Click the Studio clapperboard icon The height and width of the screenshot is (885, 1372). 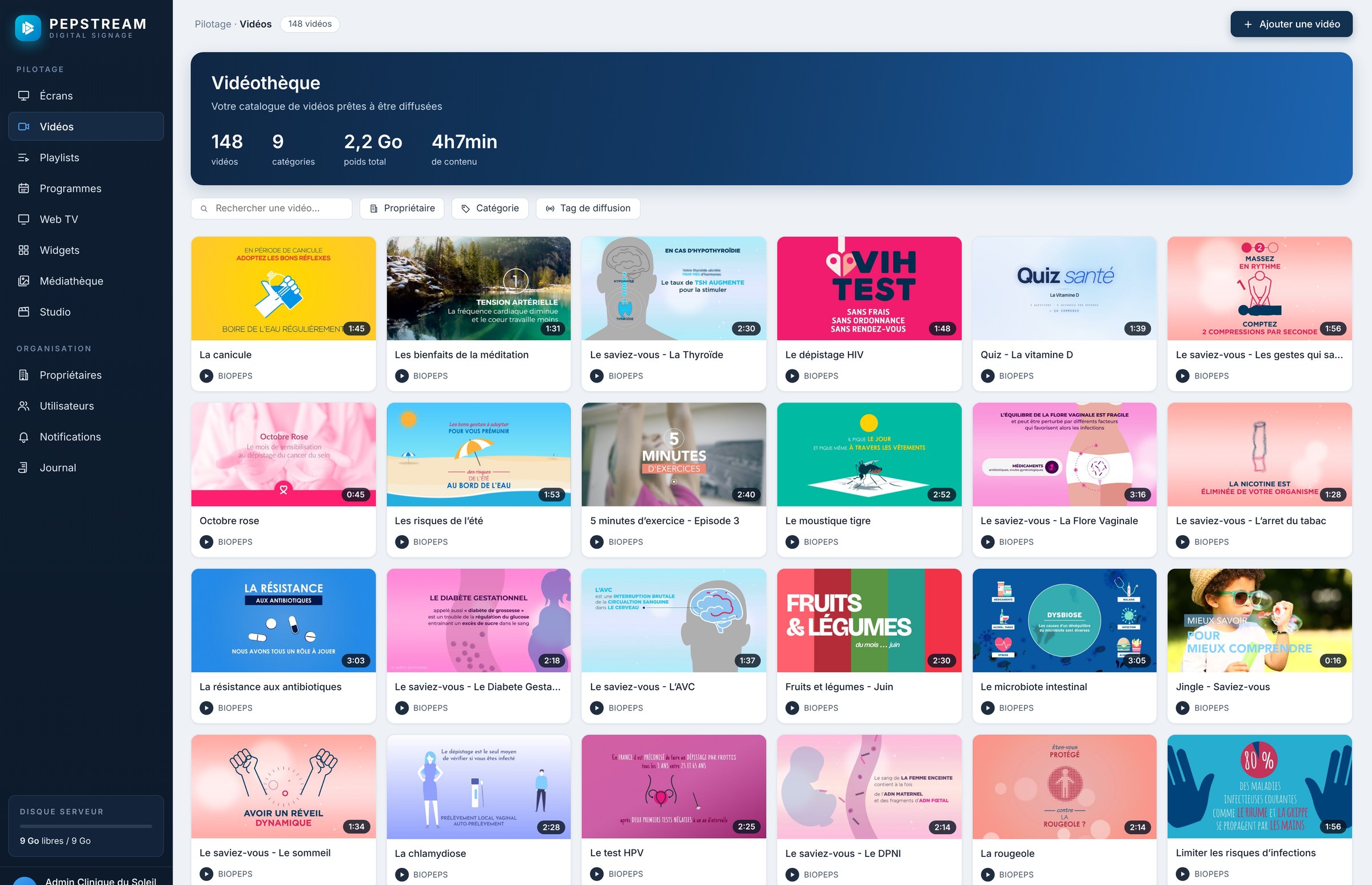click(23, 312)
